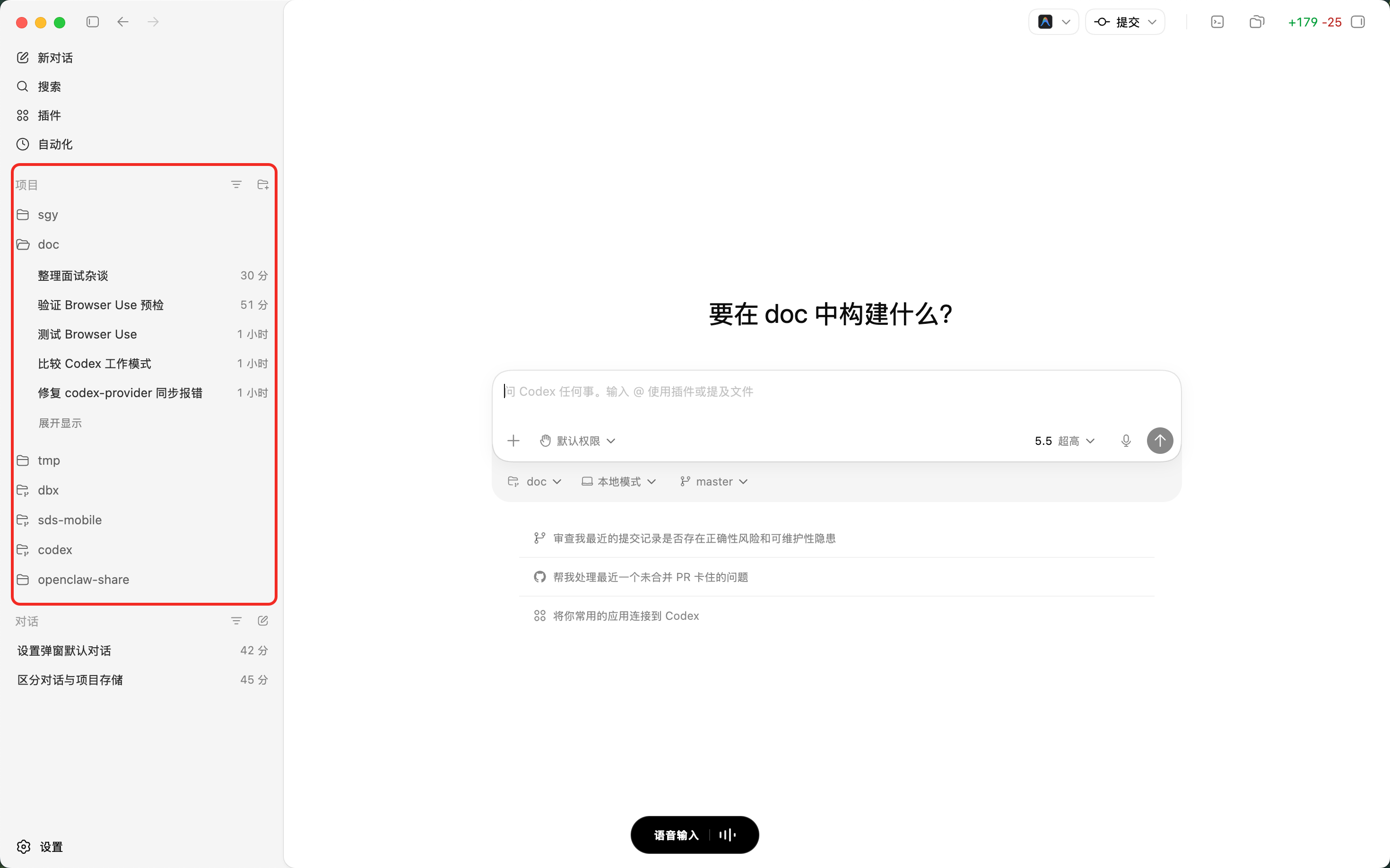Open the 默认权限 permissions dropdown
1390x868 pixels.
point(577,440)
